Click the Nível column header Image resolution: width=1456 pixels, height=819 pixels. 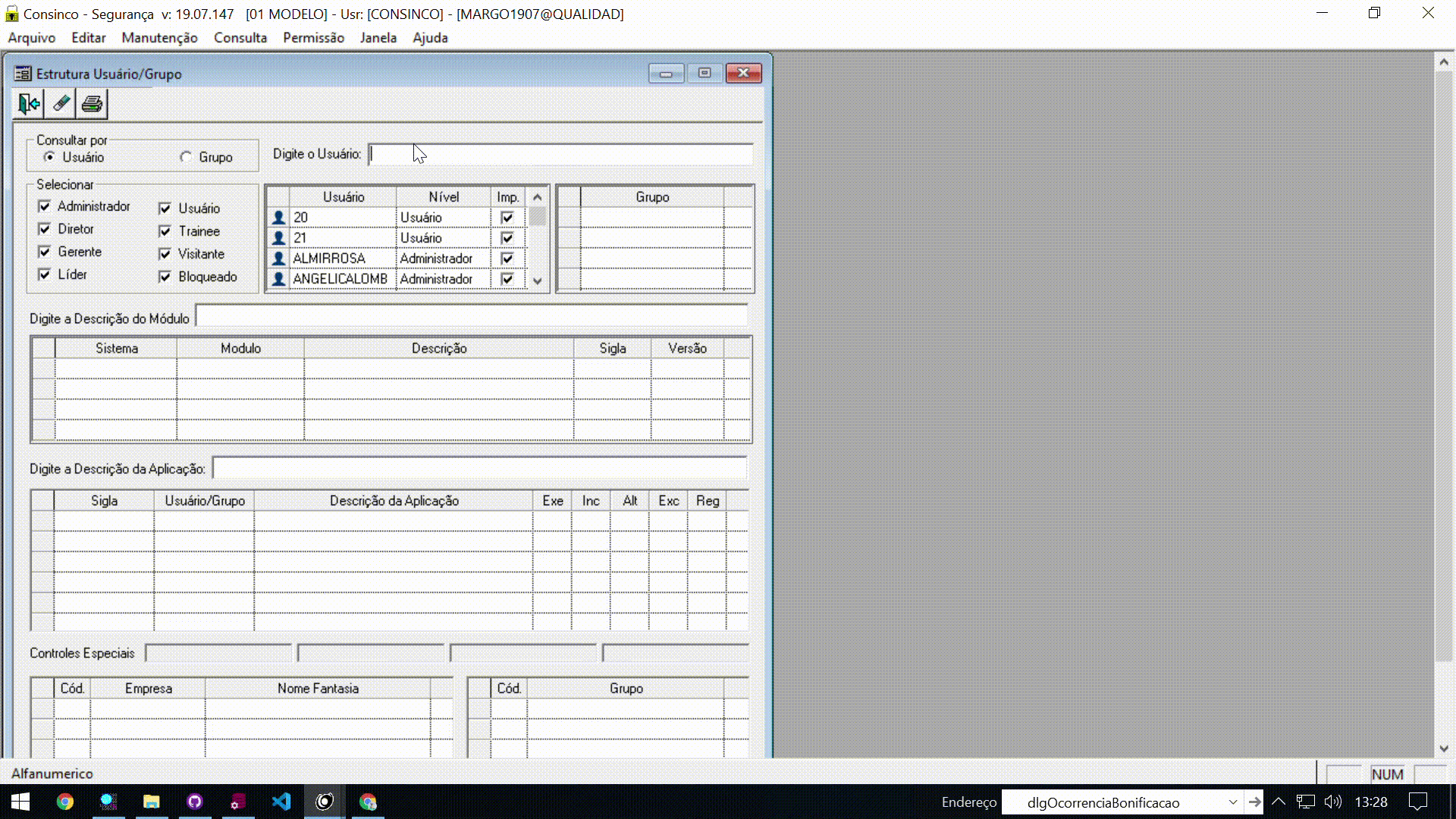click(444, 197)
